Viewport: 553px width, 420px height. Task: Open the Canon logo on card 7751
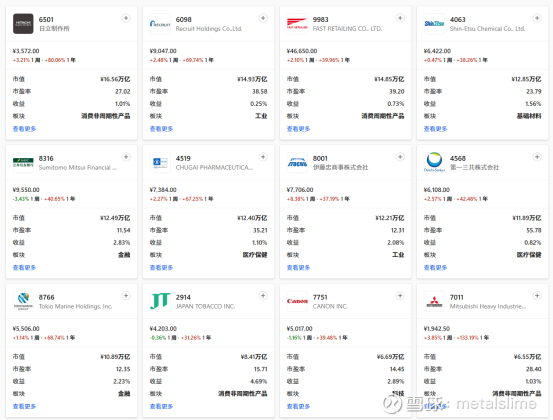[x=297, y=301]
